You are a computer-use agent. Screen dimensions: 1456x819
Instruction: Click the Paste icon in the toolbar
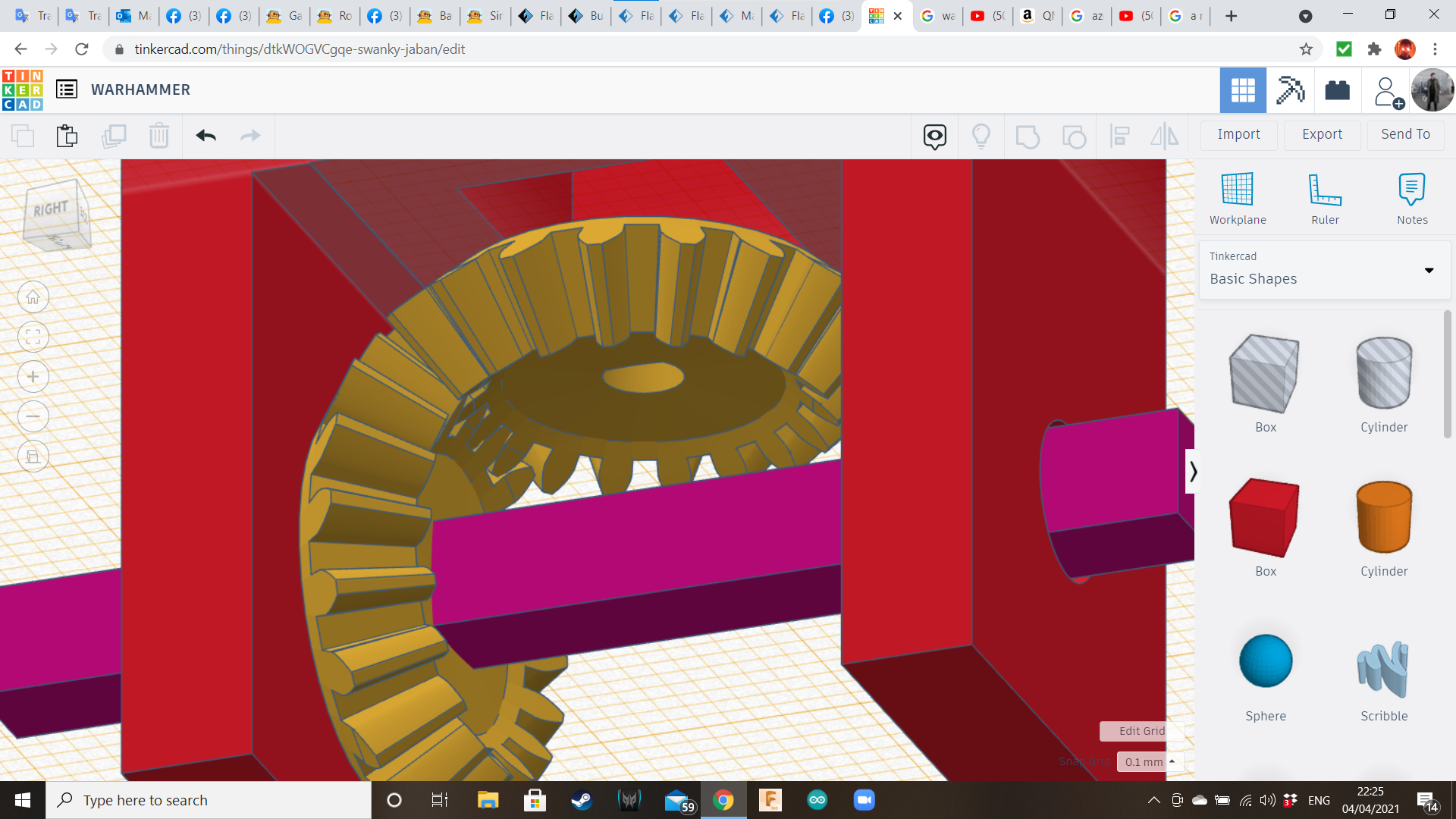click(67, 136)
